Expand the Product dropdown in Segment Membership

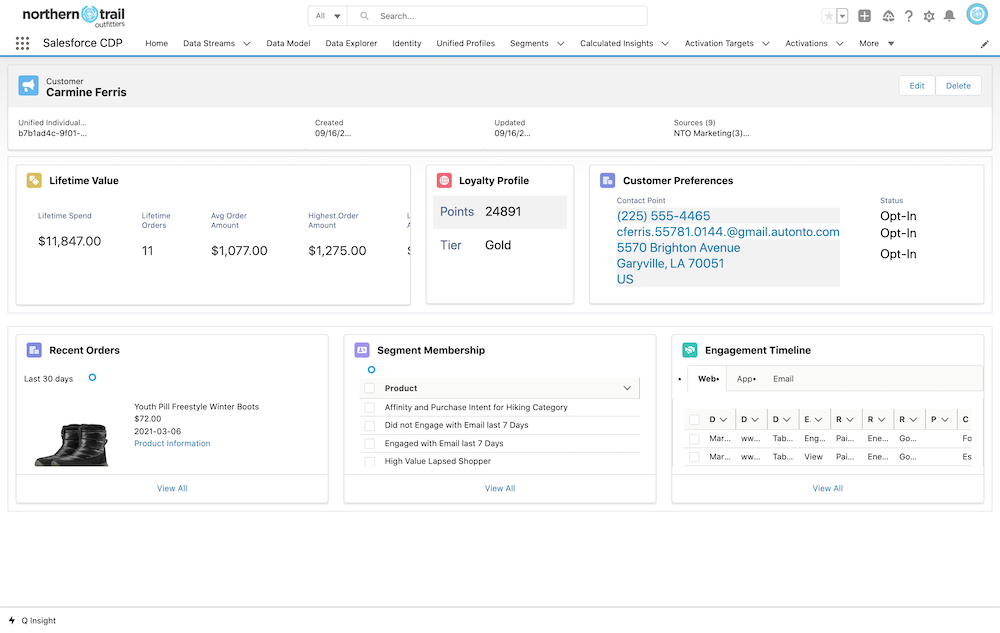pos(625,388)
